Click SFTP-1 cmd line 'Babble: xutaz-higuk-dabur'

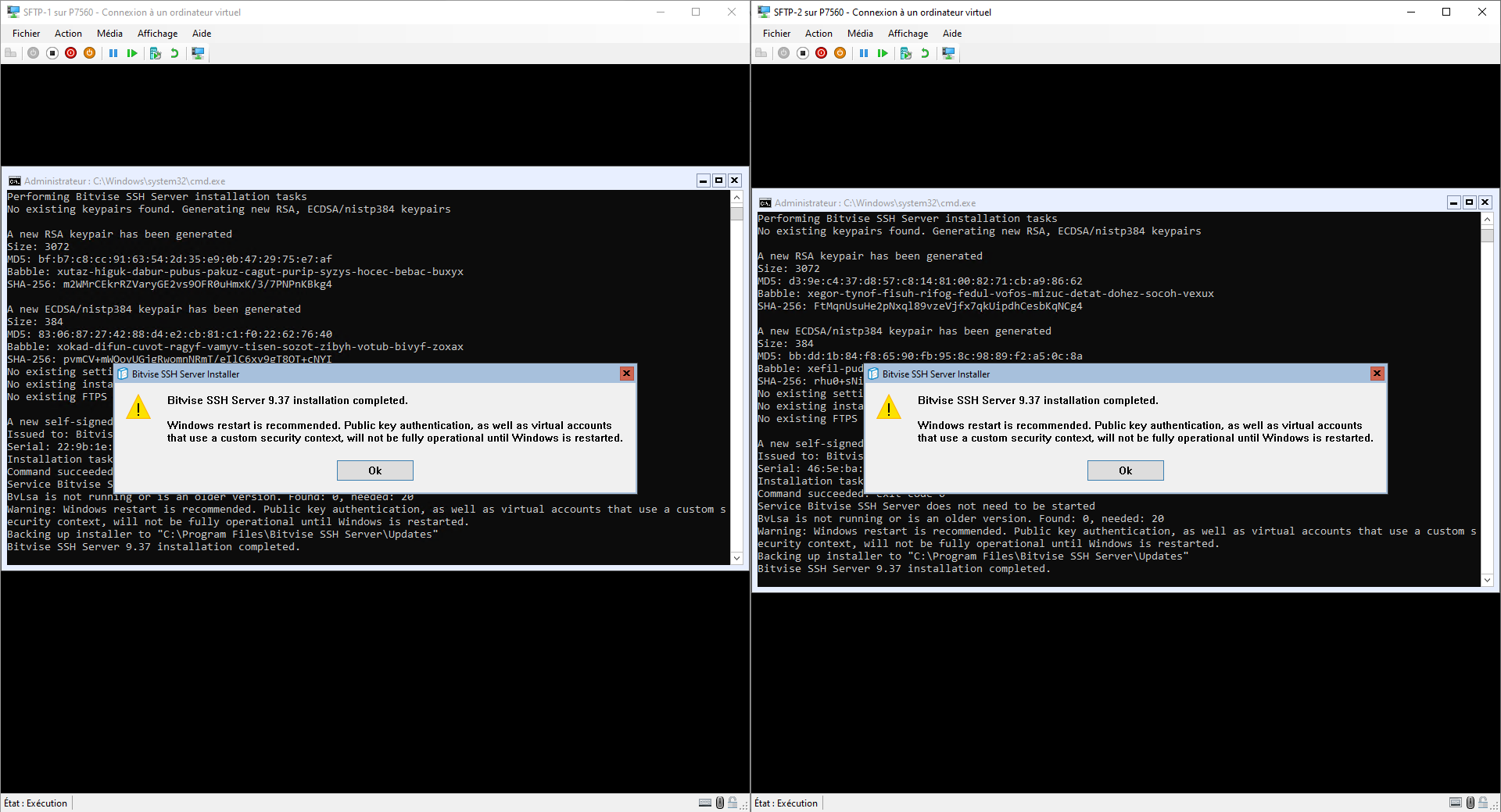(235, 272)
